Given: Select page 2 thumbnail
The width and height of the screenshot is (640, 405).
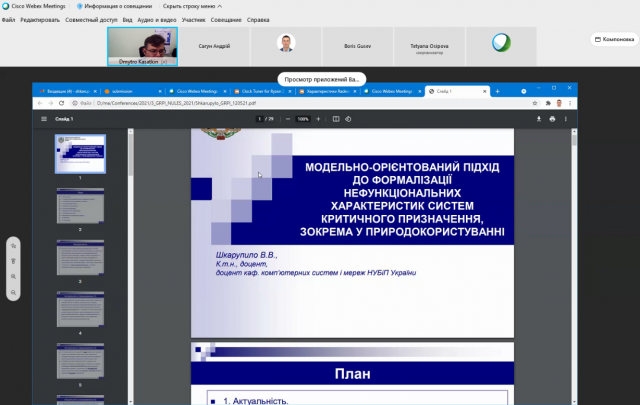Looking at the screenshot, I should pos(80,206).
